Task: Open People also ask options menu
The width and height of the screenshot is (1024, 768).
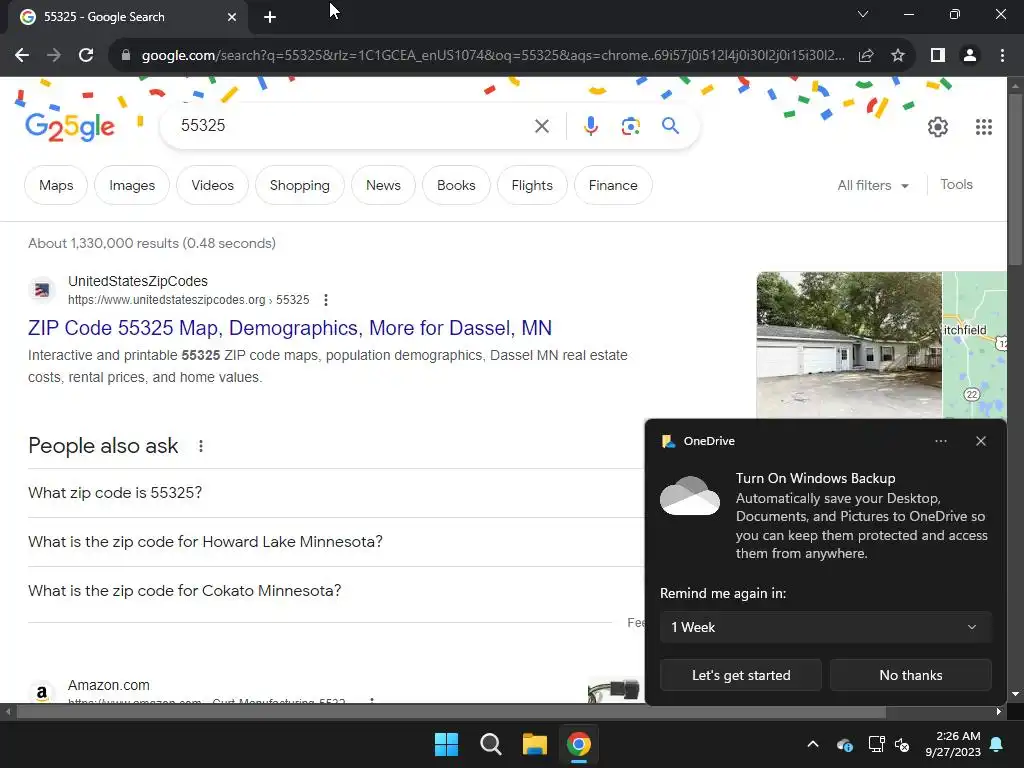Action: (200, 446)
